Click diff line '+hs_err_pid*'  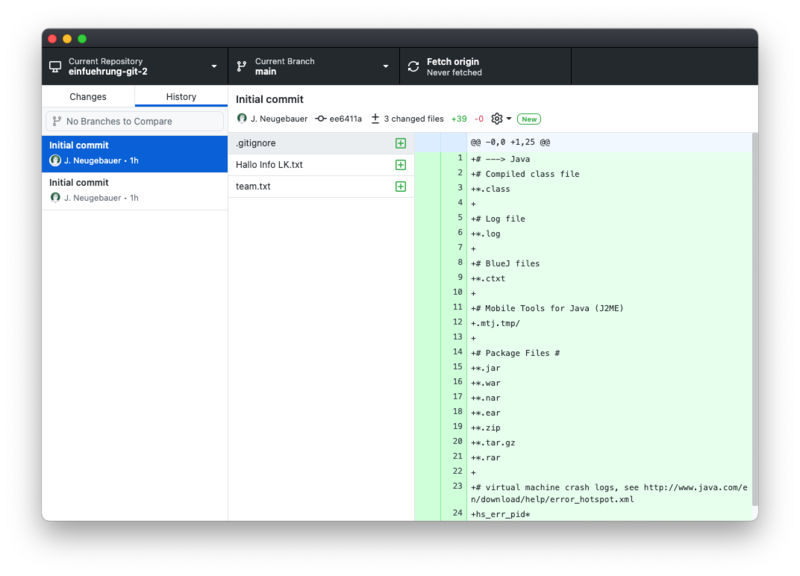tap(501, 514)
